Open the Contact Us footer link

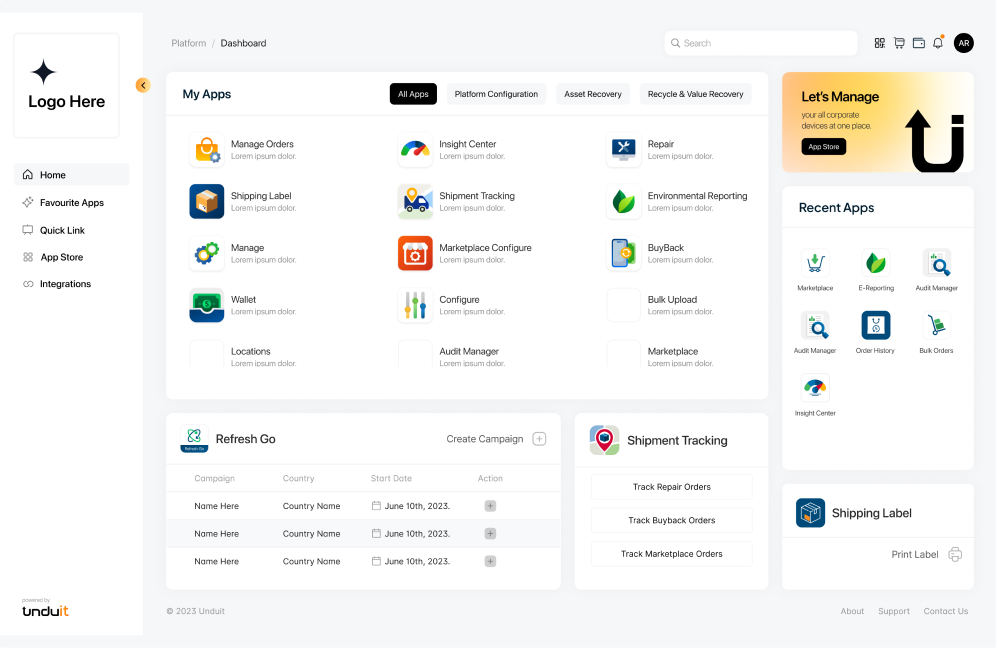pyautogui.click(x=945, y=611)
